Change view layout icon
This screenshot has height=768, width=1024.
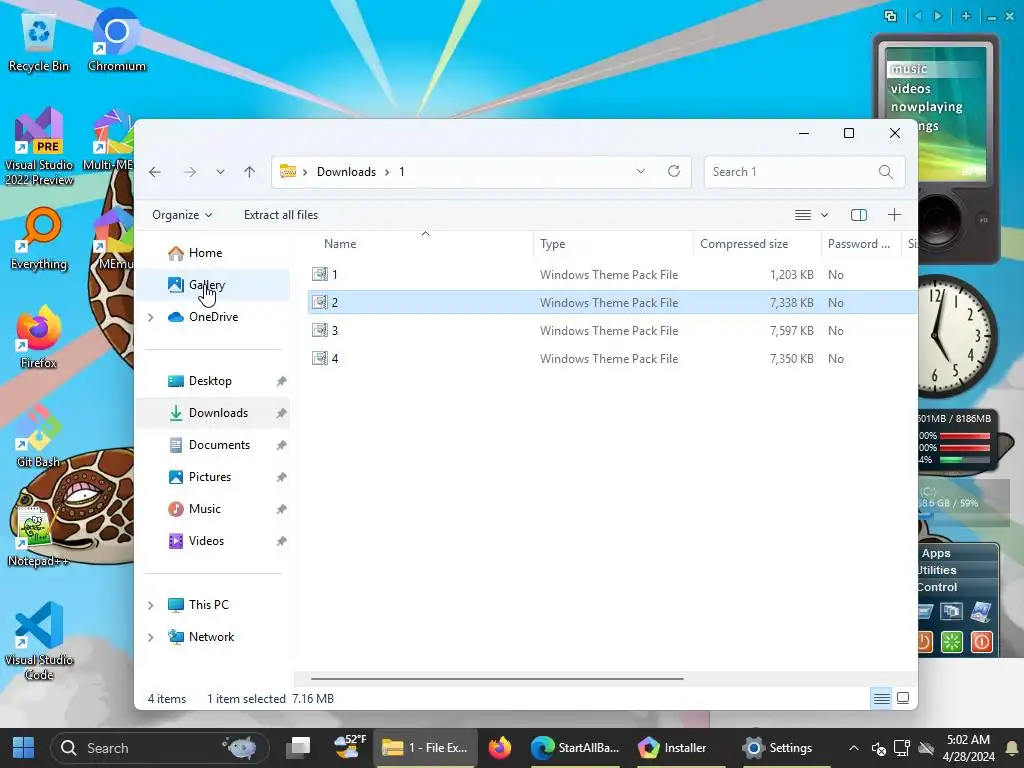coord(803,215)
